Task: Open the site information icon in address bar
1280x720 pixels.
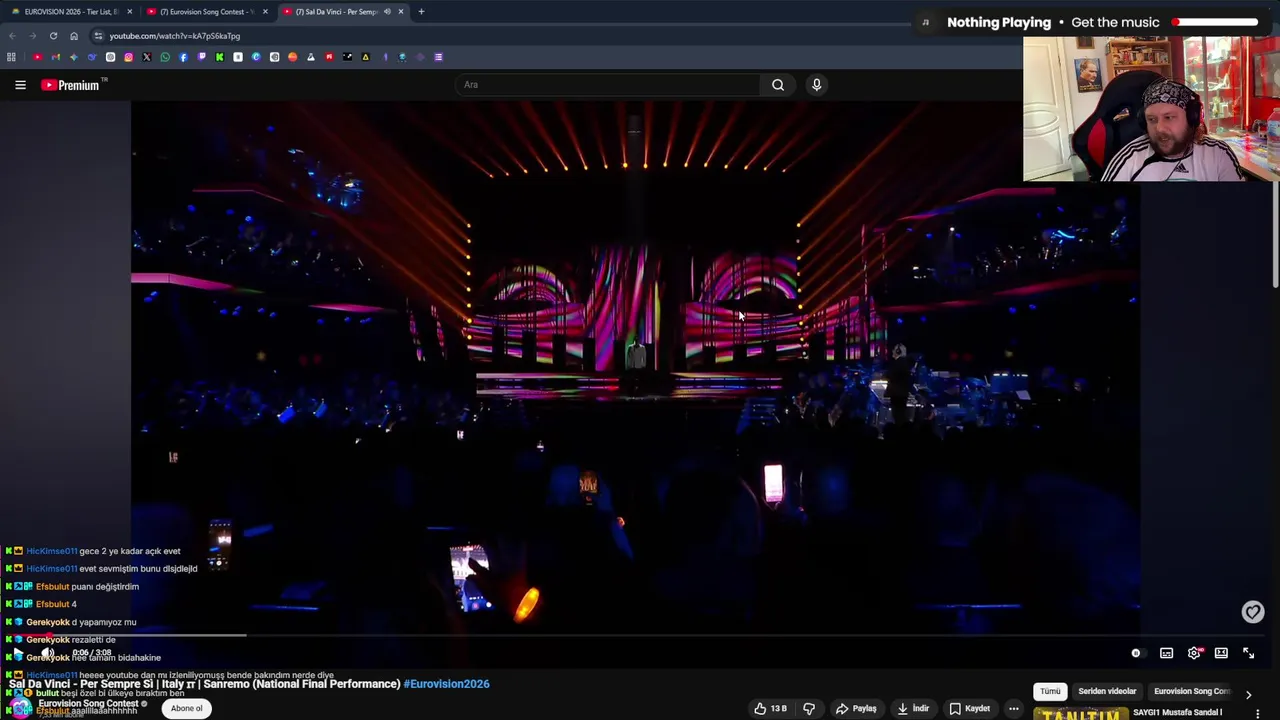Action: pos(98,36)
